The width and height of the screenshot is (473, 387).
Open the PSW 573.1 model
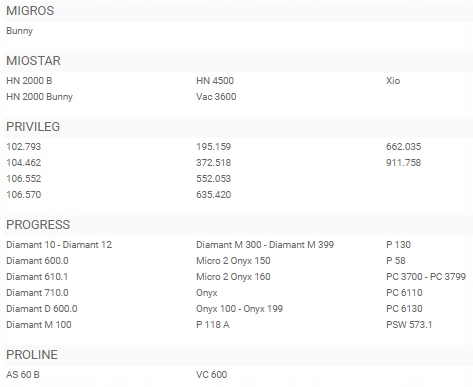(409, 325)
